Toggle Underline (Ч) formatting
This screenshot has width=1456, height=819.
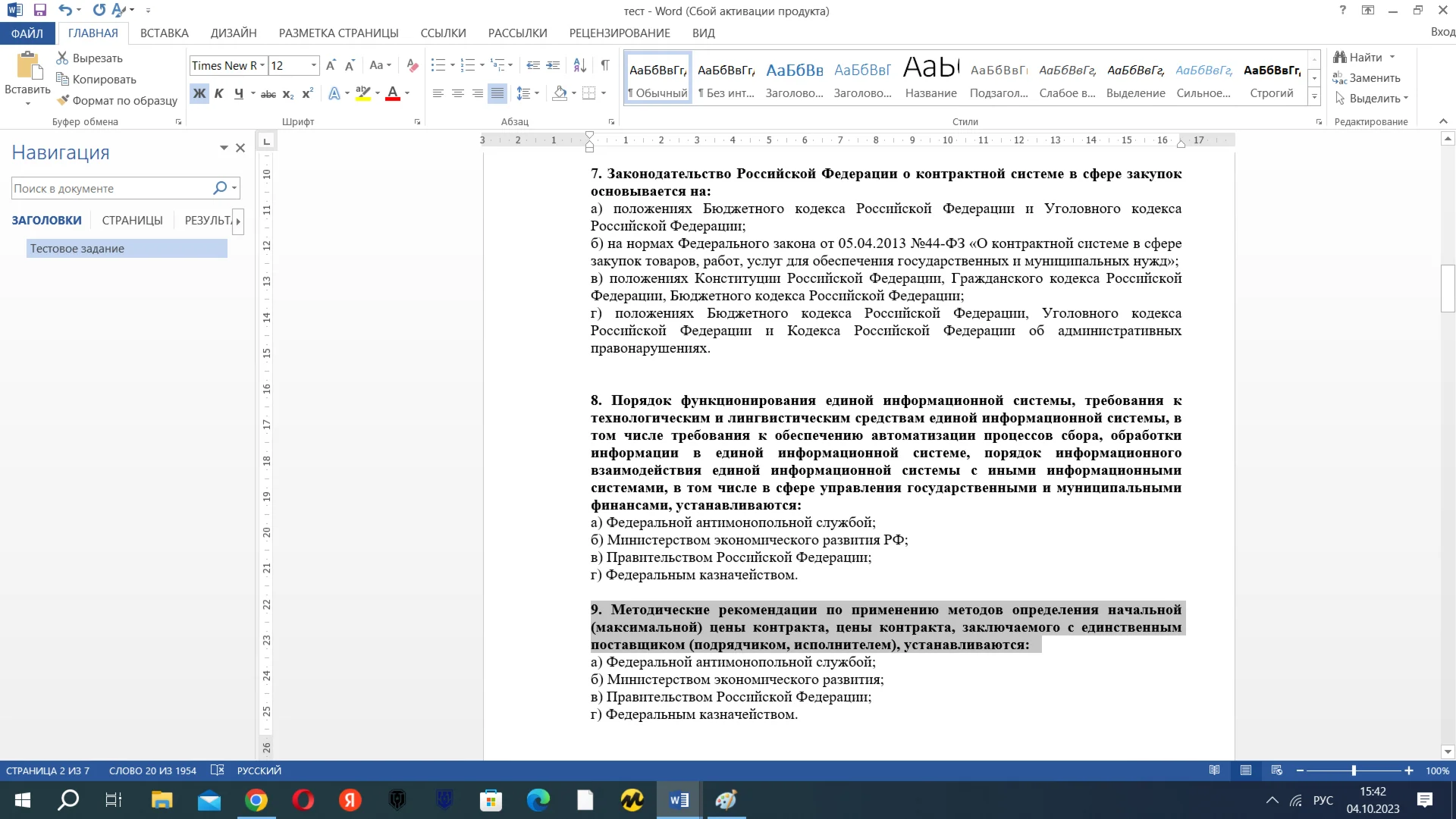(239, 94)
